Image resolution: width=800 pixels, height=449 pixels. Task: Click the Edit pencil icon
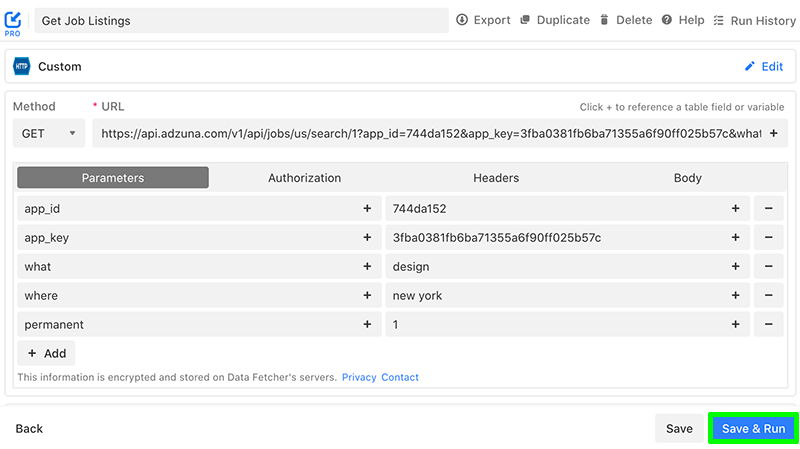pos(749,66)
